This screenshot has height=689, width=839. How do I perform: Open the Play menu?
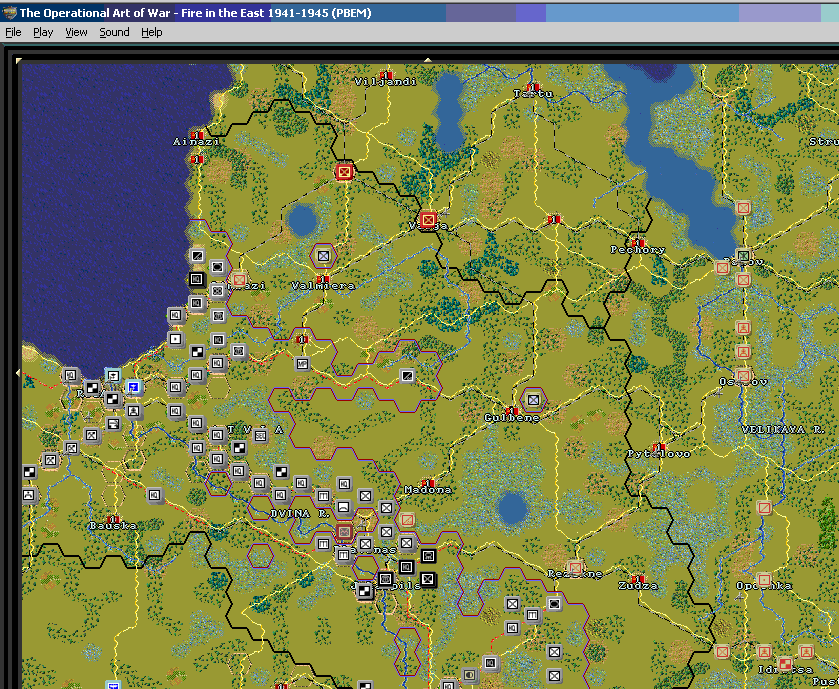[x=43, y=32]
